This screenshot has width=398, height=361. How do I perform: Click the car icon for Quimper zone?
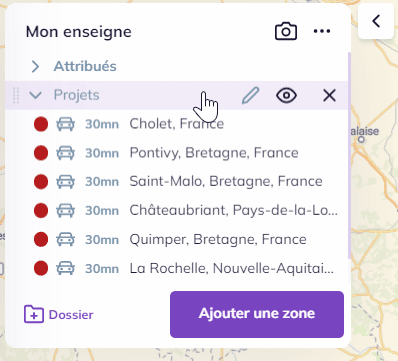(65, 239)
